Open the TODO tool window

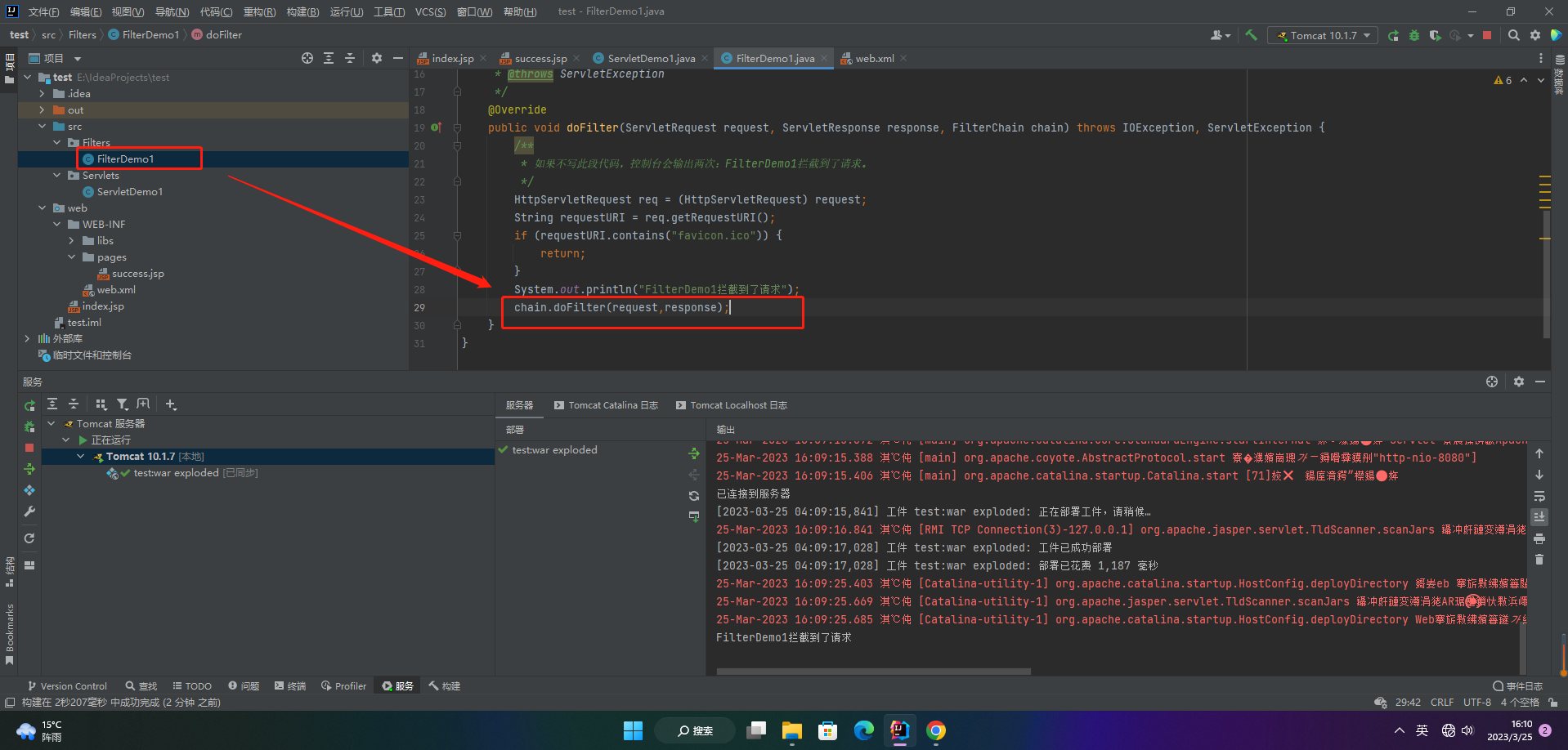click(x=192, y=686)
